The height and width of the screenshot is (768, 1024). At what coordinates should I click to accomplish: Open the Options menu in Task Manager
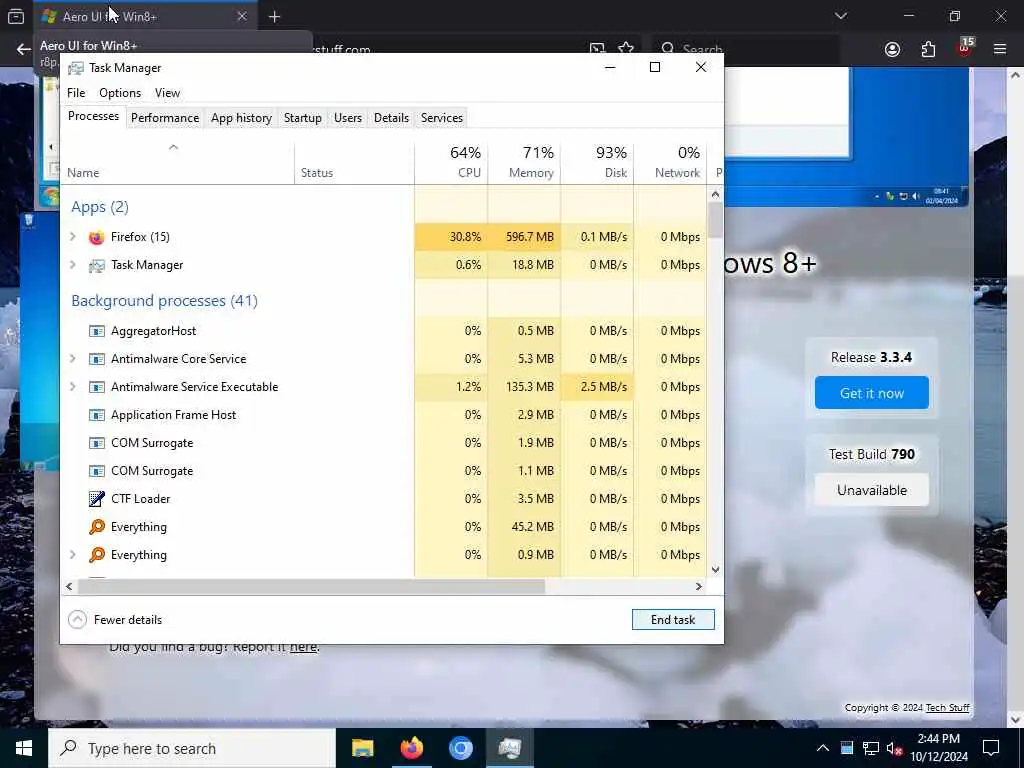120,93
